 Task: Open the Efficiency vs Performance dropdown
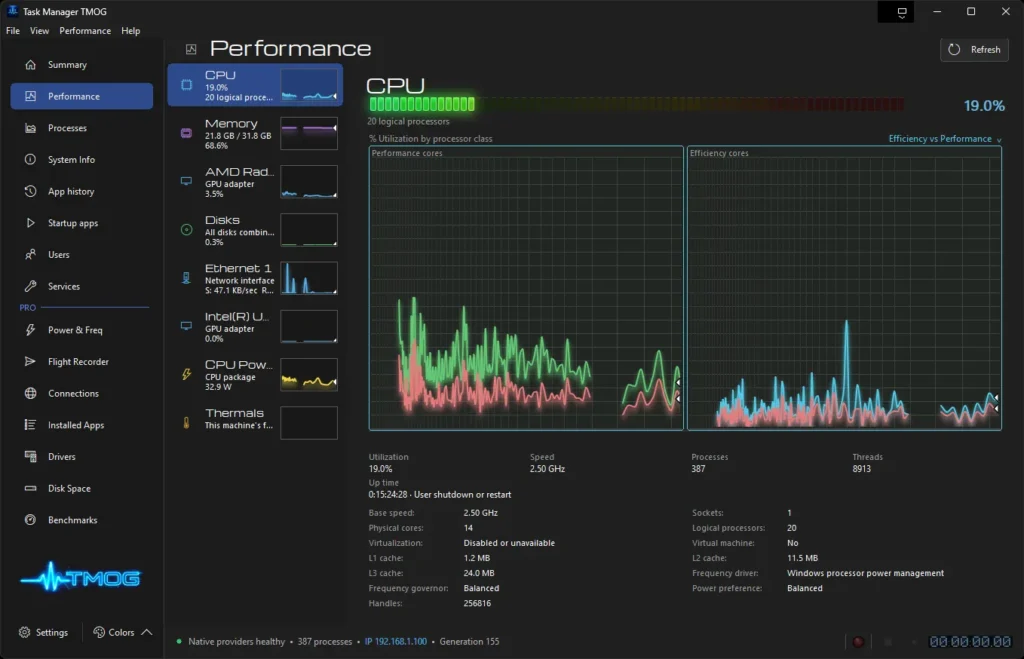(944, 138)
